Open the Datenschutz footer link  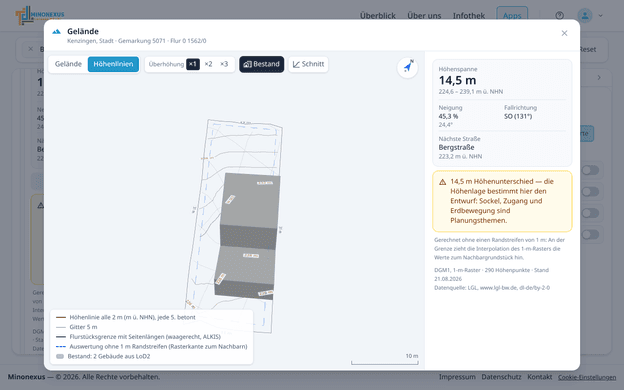(x=501, y=377)
